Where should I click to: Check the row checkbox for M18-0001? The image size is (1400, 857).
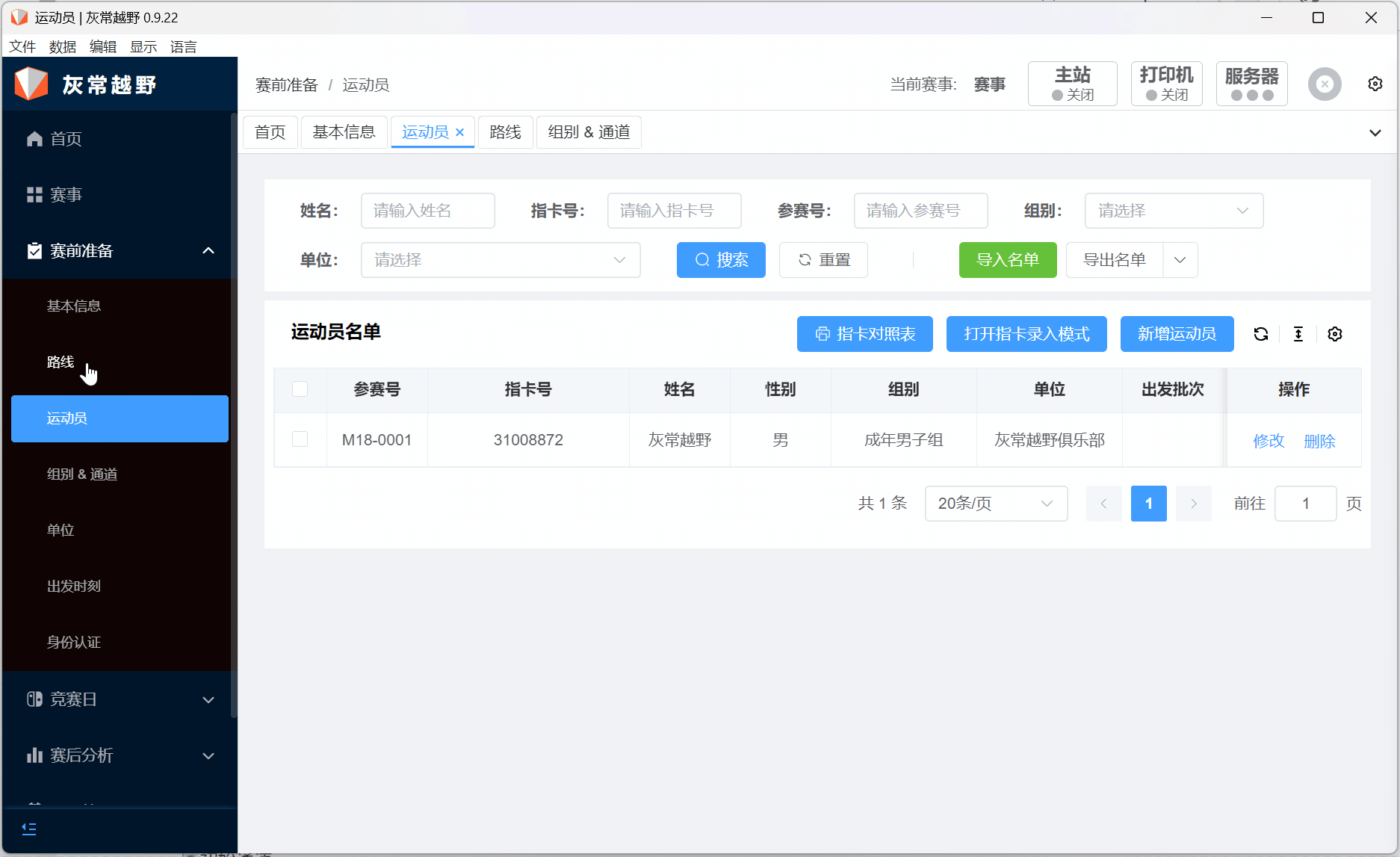[x=300, y=439]
